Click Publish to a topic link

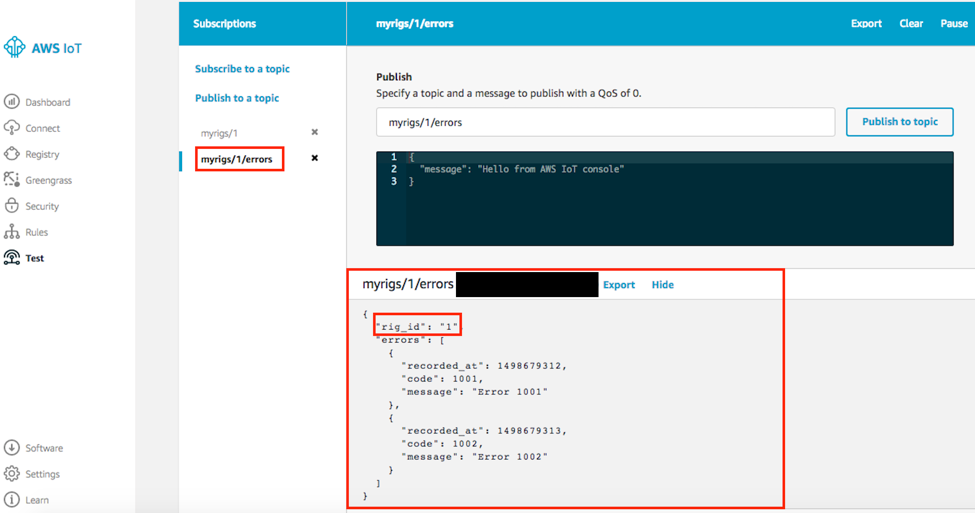pyautogui.click(x=237, y=98)
